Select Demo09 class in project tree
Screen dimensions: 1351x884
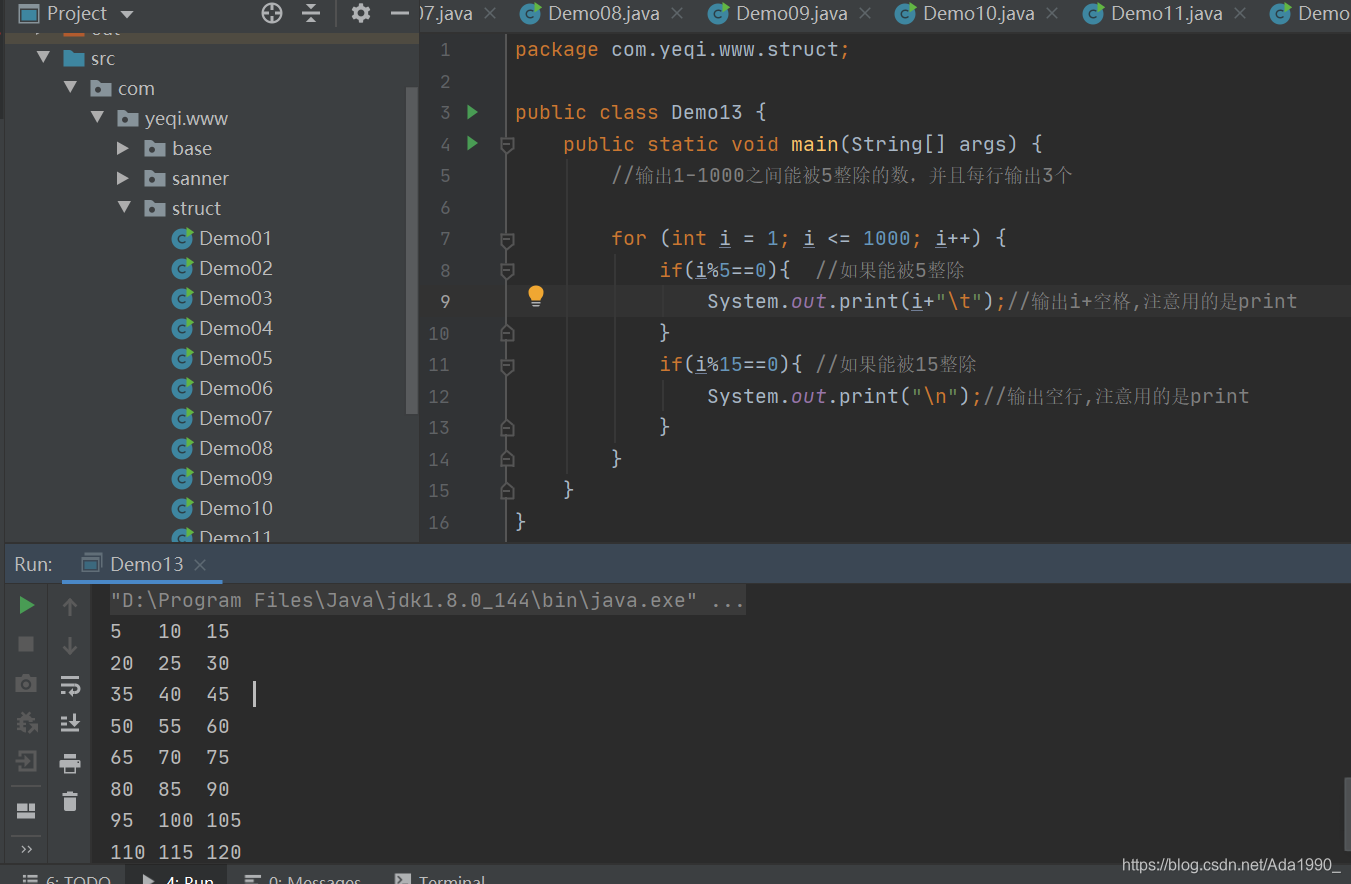tap(222, 478)
